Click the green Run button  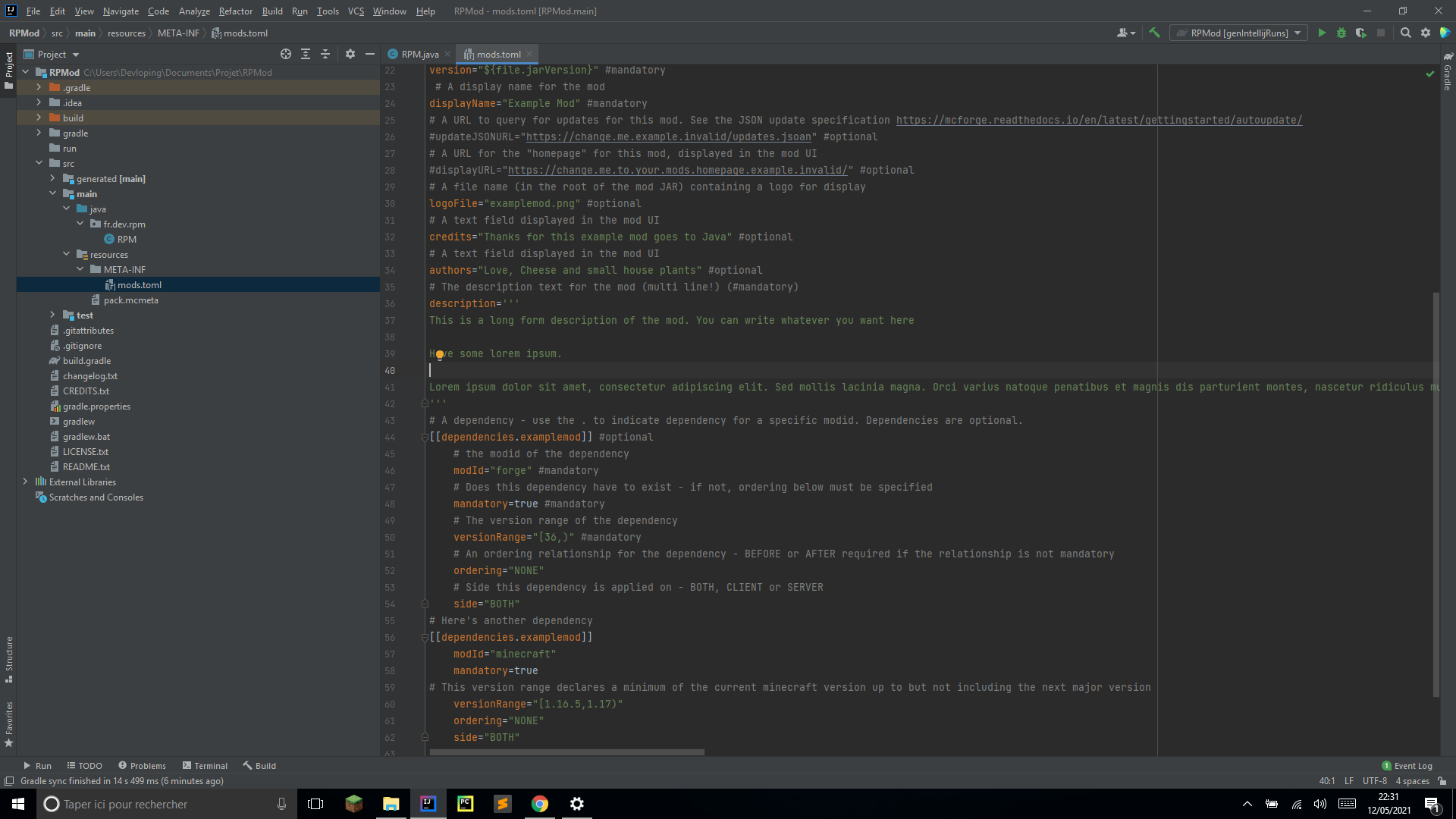(x=1322, y=33)
